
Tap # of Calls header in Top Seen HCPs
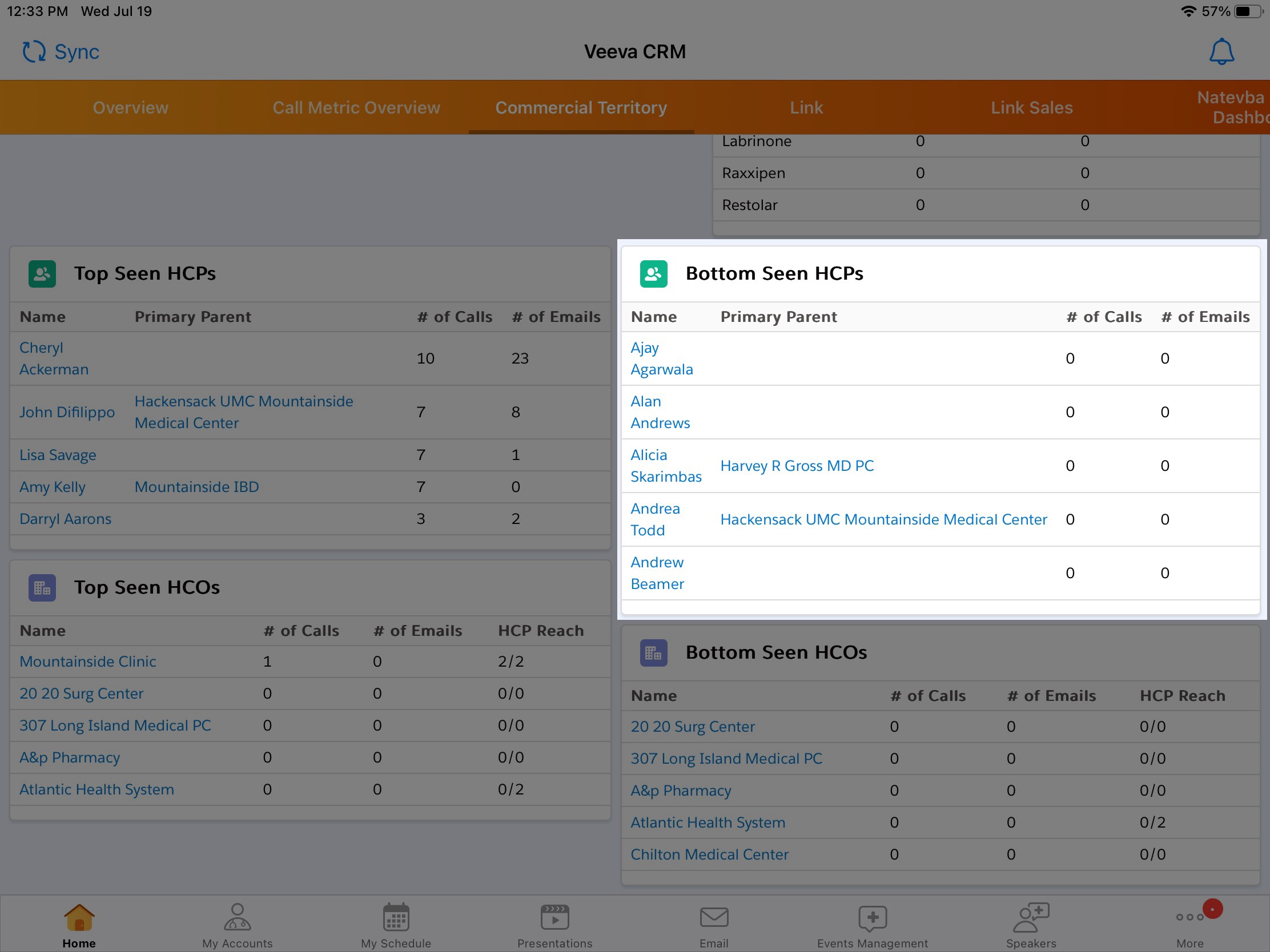(x=454, y=317)
